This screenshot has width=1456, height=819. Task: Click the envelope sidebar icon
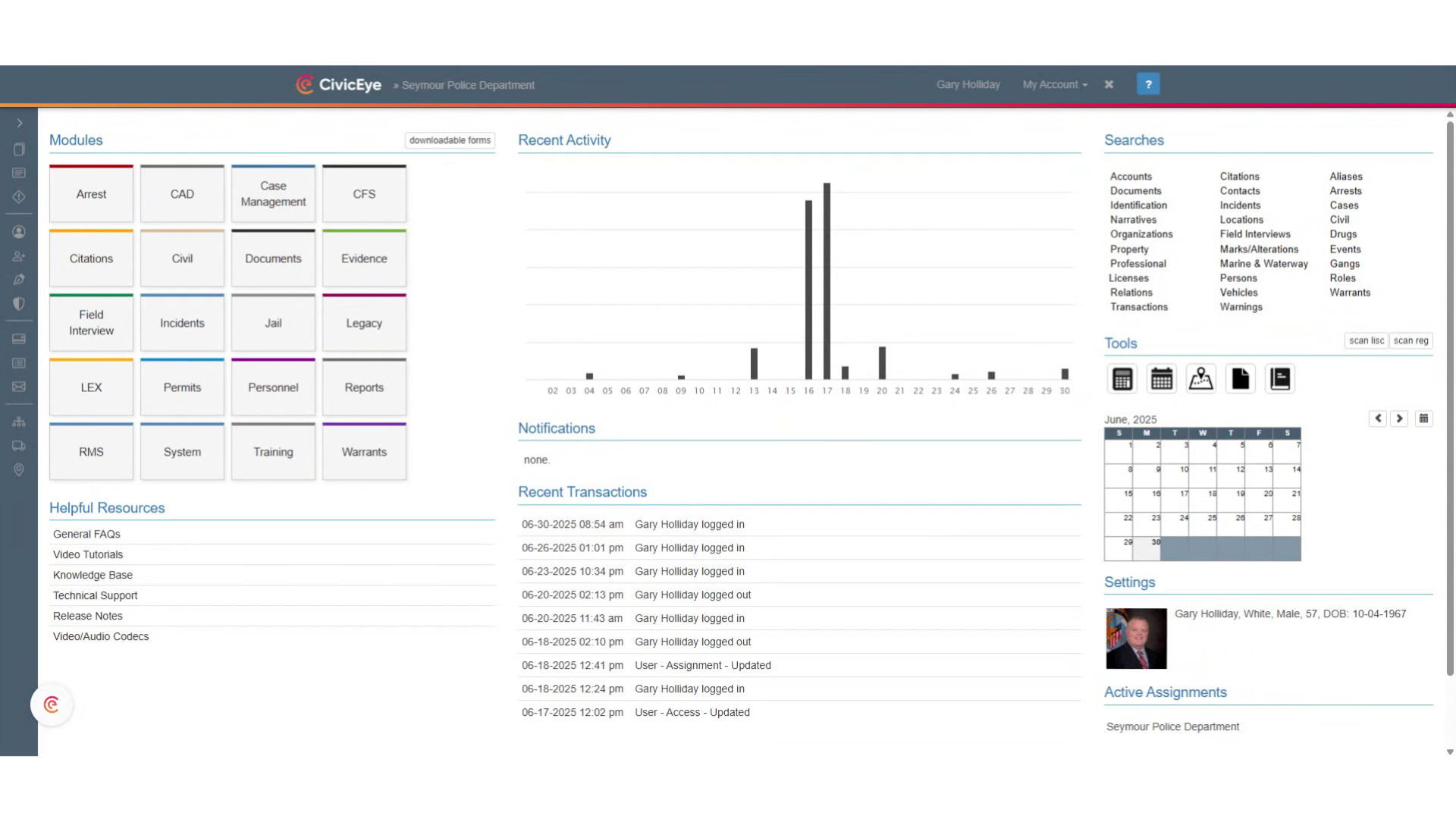tap(19, 387)
